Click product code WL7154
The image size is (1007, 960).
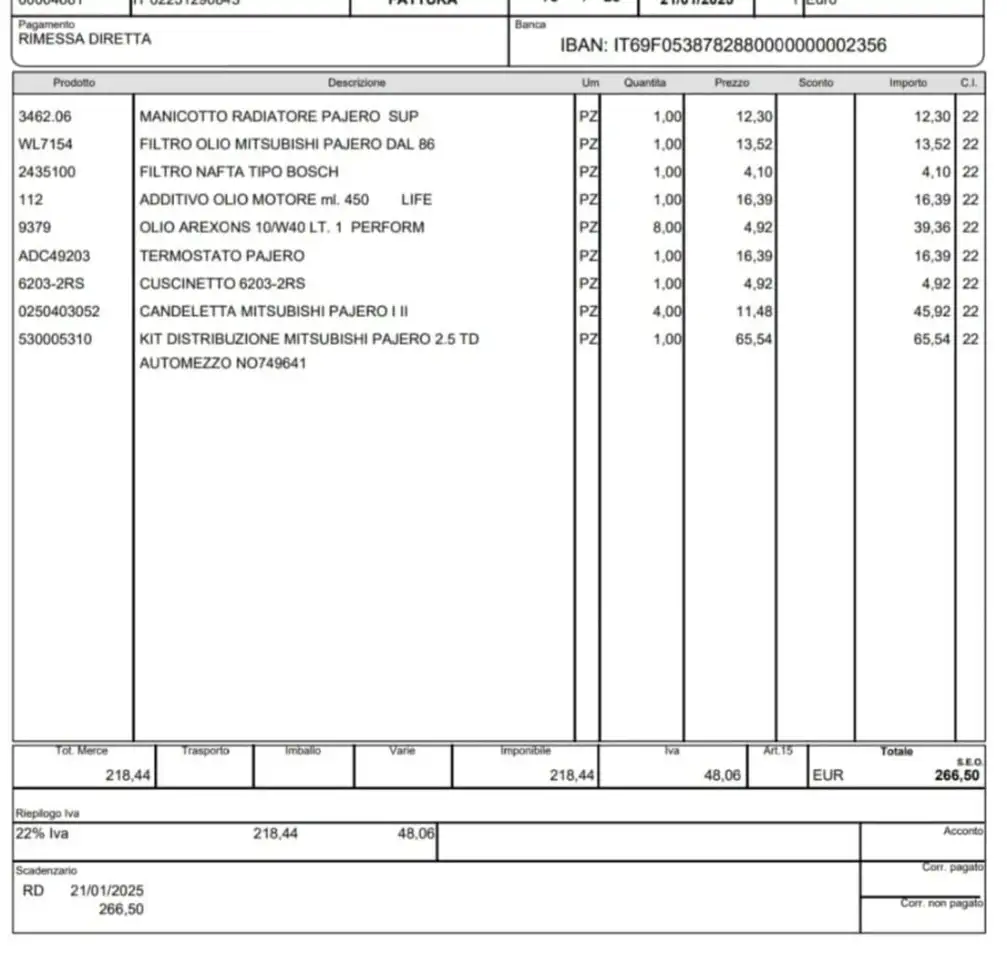click(x=45, y=144)
